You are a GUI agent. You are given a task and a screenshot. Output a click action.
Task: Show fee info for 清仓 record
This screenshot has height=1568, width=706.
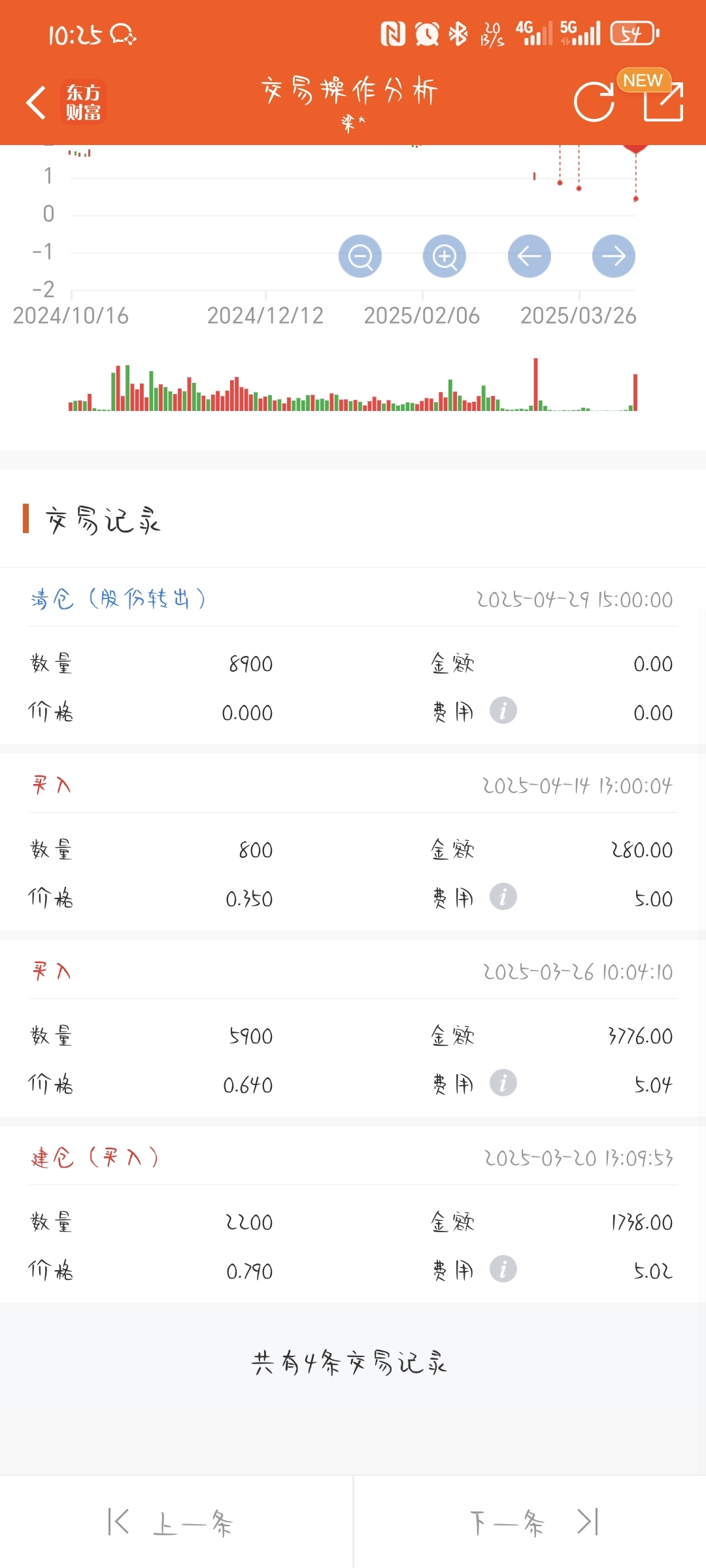pyautogui.click(x=503, y=711)
